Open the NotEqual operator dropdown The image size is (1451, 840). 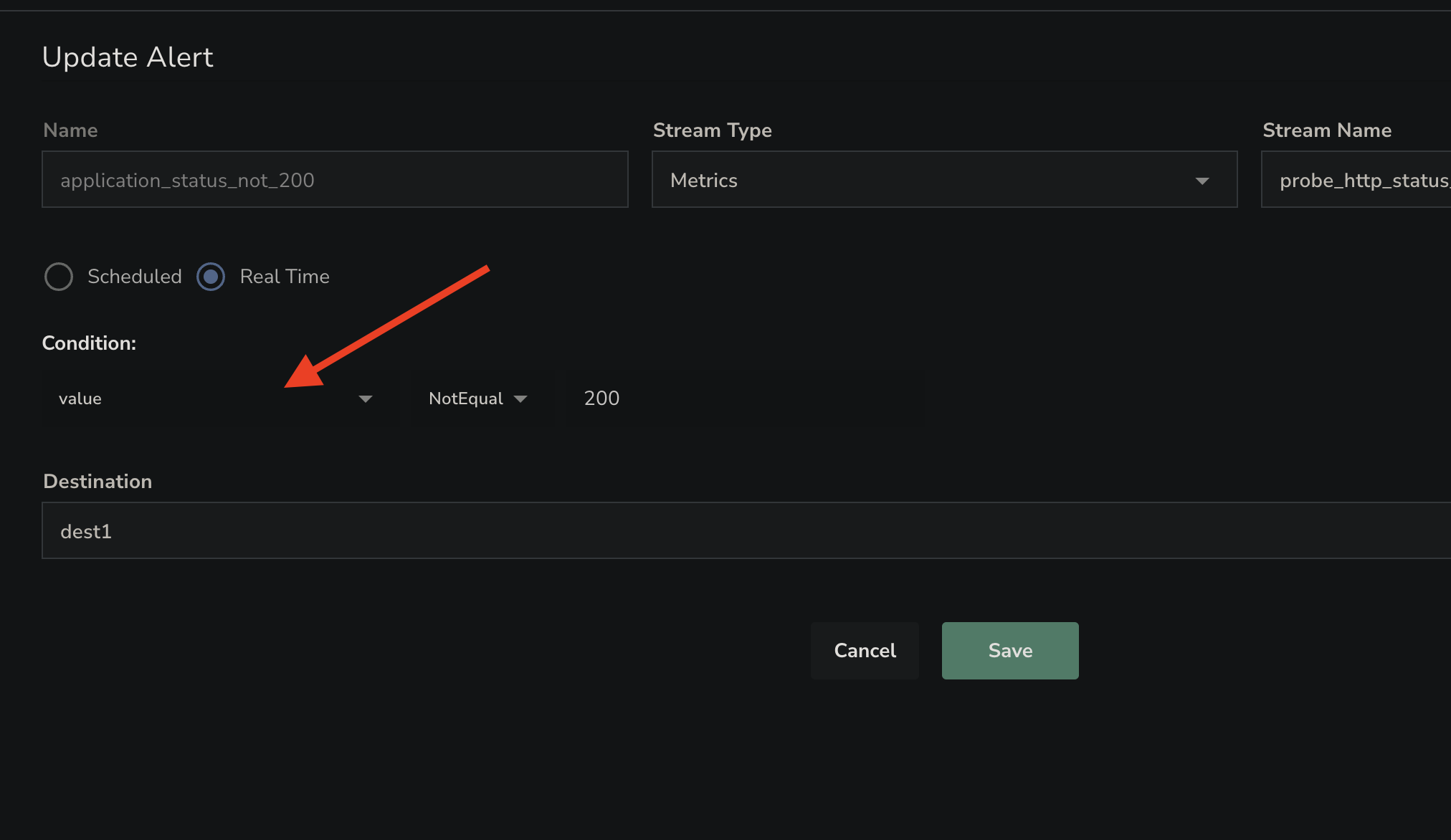(x=467, y=398)
